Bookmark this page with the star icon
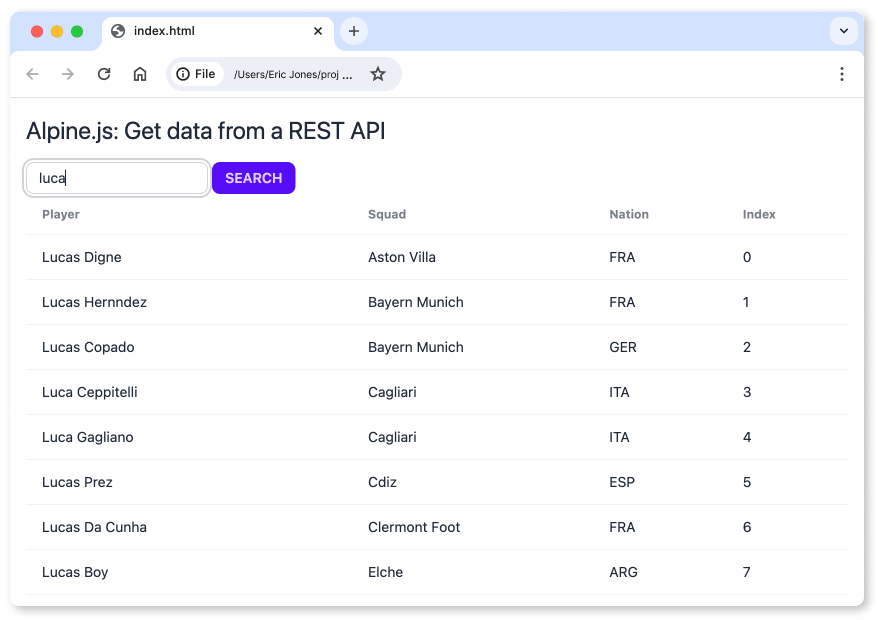 pyautogui.click(x=378, y=74)
